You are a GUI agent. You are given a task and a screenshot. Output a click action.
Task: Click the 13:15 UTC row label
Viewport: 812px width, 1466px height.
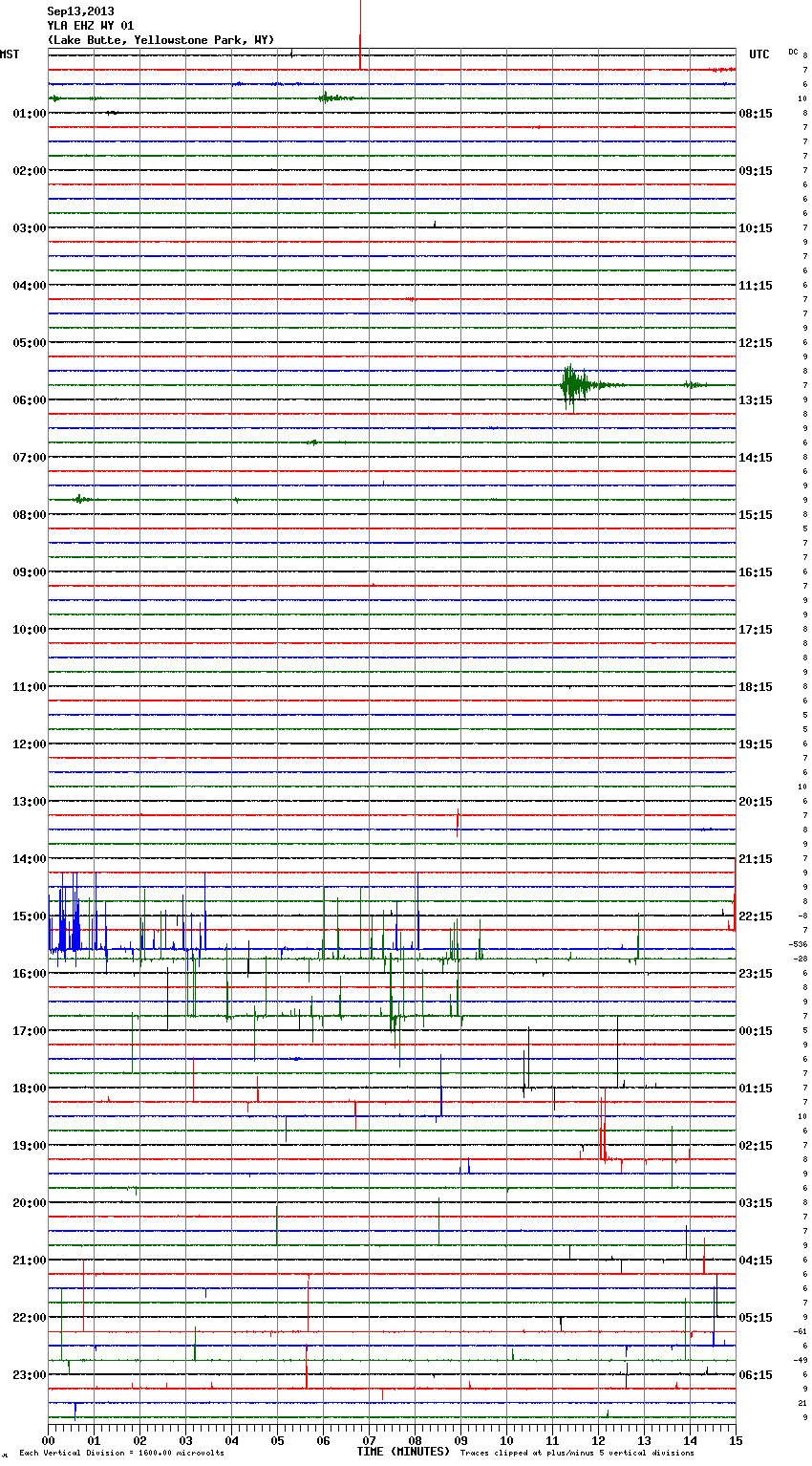[756, 400]
